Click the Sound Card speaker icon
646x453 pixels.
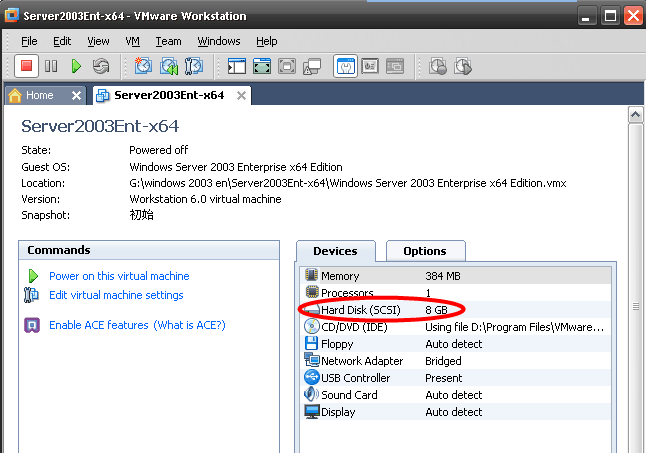click(311, 394)
